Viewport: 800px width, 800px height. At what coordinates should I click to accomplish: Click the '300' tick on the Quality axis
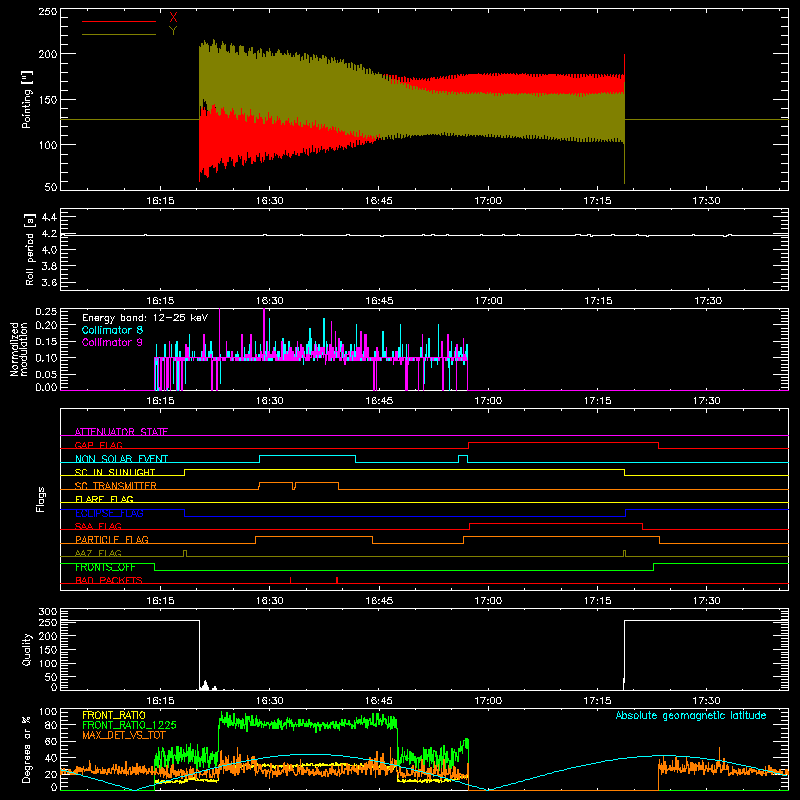click(48, 612)
